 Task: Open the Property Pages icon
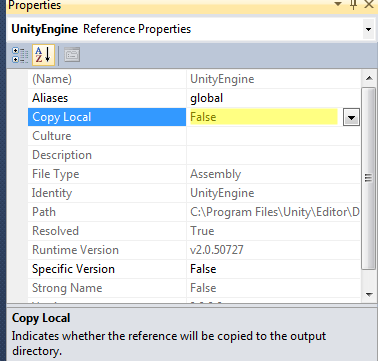(x=72, y=55)
